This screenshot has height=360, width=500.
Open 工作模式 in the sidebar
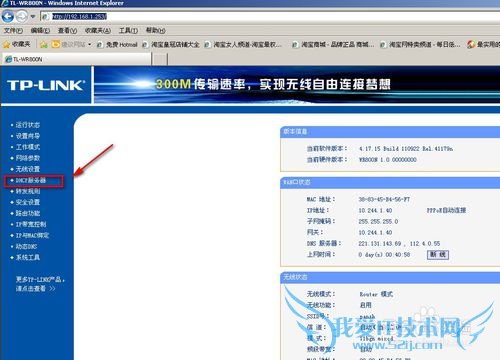[x=28, y=147]
